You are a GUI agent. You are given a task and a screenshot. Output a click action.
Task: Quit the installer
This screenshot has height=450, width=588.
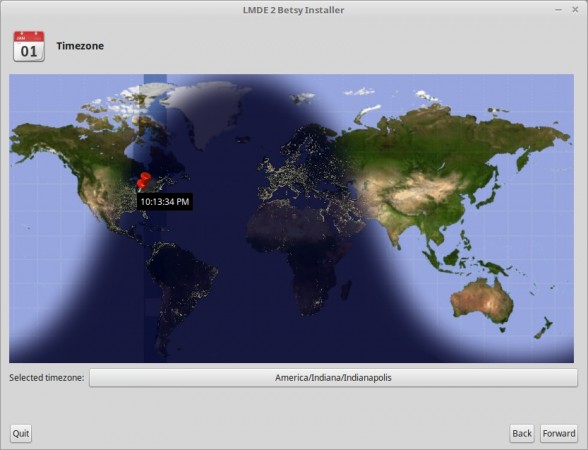21,434
